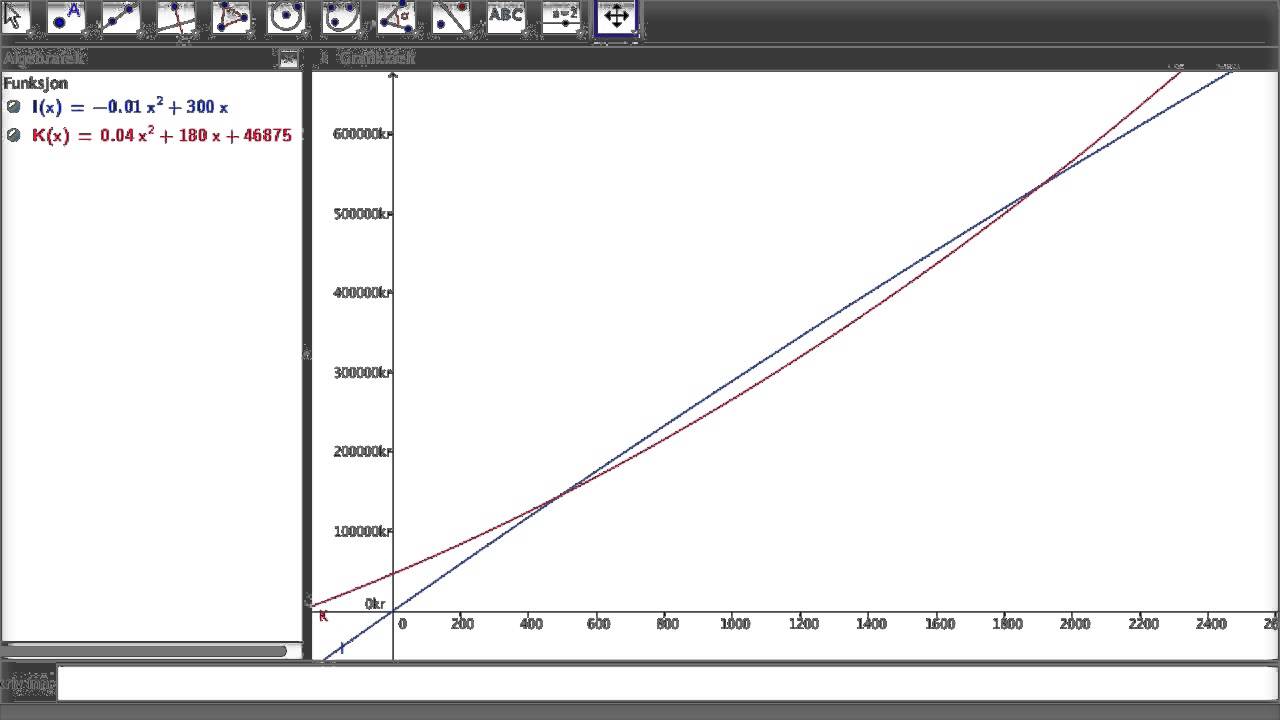
Task: Click the 1400 x-axis label
Action: (x=871, y=624)
